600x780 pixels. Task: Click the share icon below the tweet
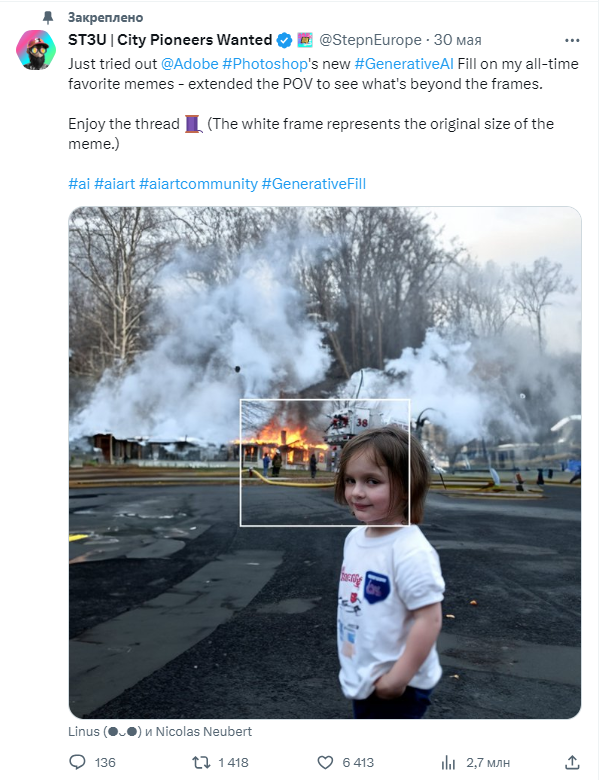pyautogui.click(x=571, y=762)
